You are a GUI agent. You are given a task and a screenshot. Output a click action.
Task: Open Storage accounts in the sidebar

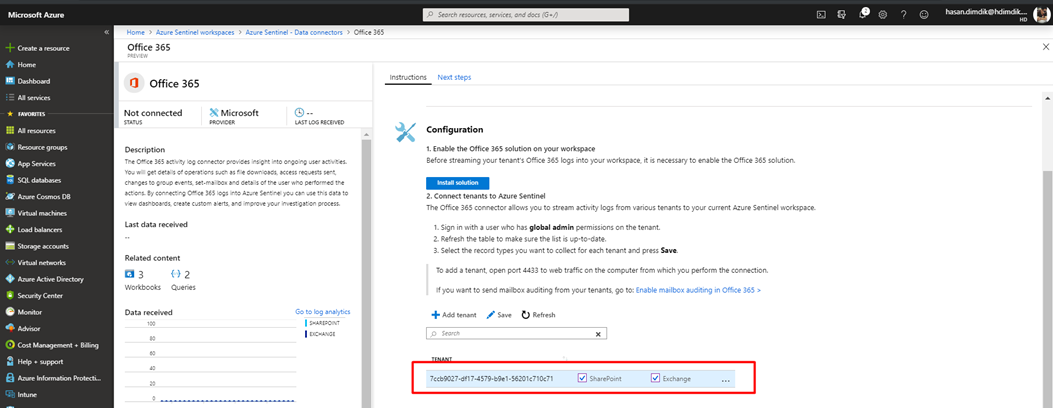(x=43, y=246)
